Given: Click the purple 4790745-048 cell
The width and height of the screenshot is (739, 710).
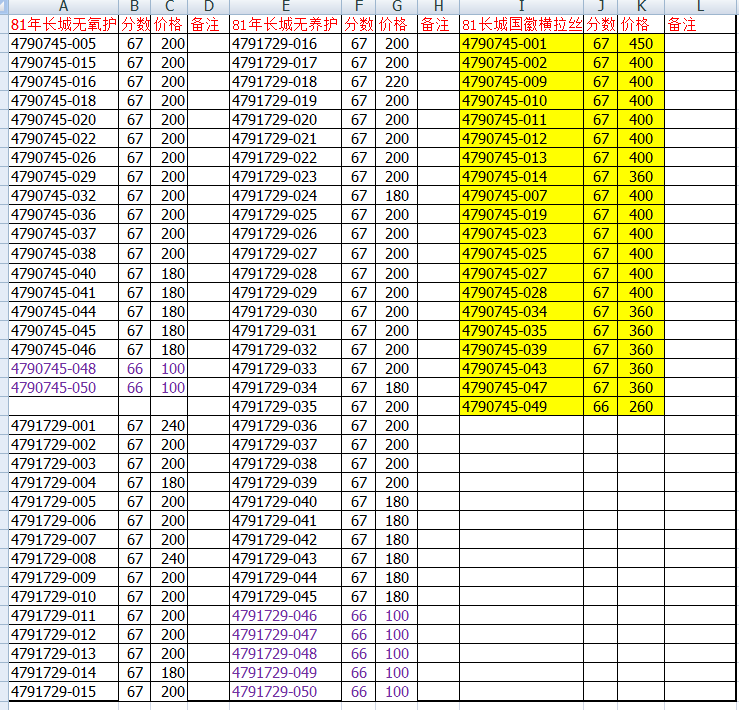Looking at the screenshot, I should click(x=64, y=368).
